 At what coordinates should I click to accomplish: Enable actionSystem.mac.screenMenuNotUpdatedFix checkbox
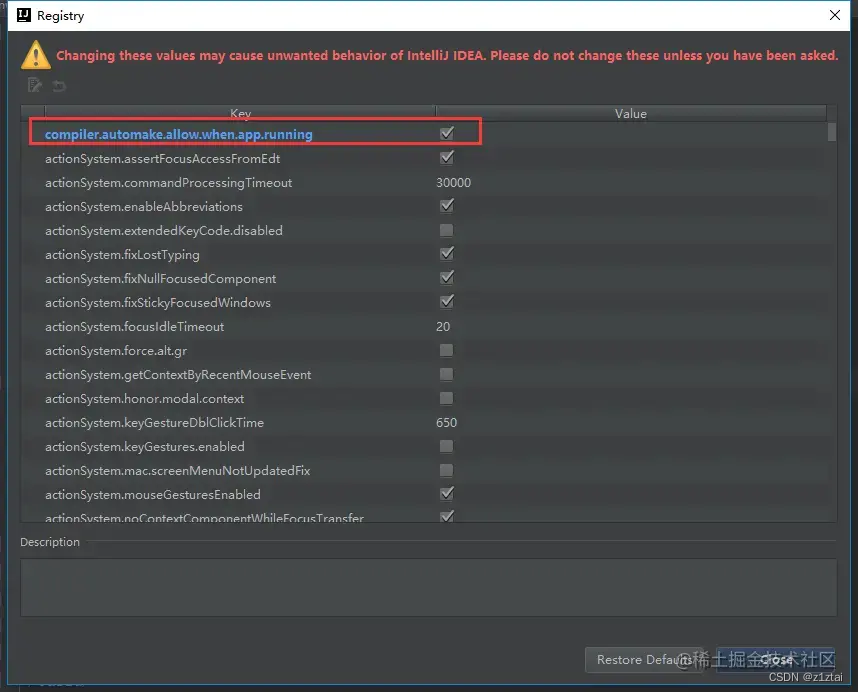pos(446,470)
